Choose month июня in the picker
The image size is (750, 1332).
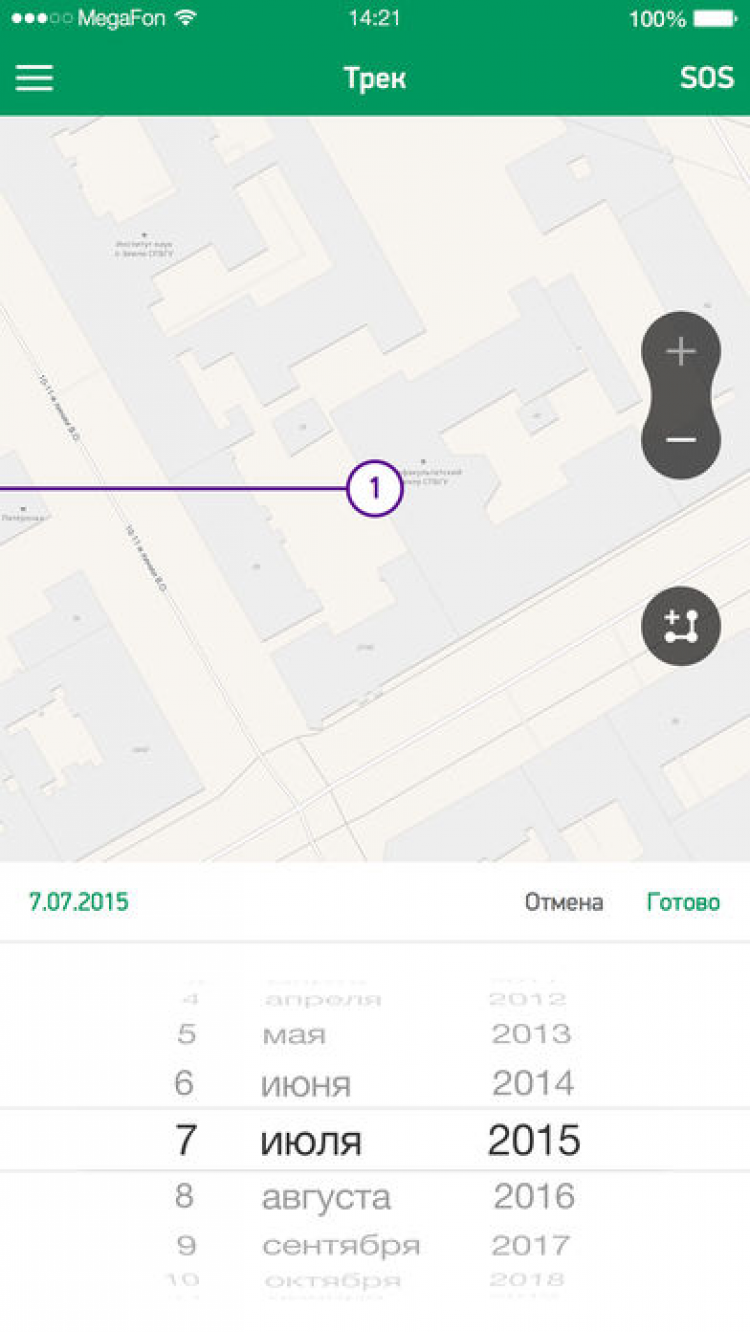coord(306,1084)
